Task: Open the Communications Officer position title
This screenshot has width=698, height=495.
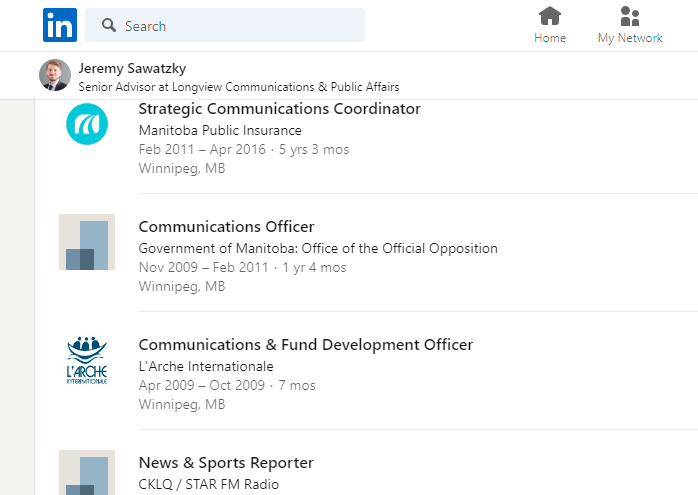Action: (x=226, y=227)
